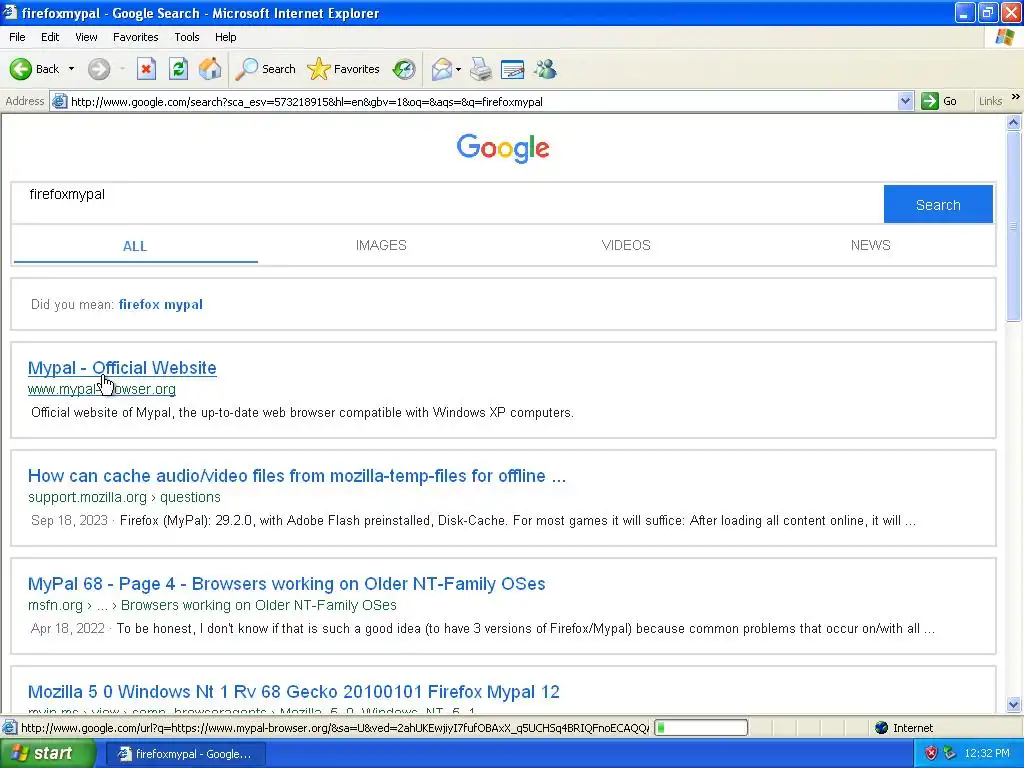This screenshot has height=768, width=1024.
Task: Expand the Address bar URL dropdown
Action: (905, 101)
